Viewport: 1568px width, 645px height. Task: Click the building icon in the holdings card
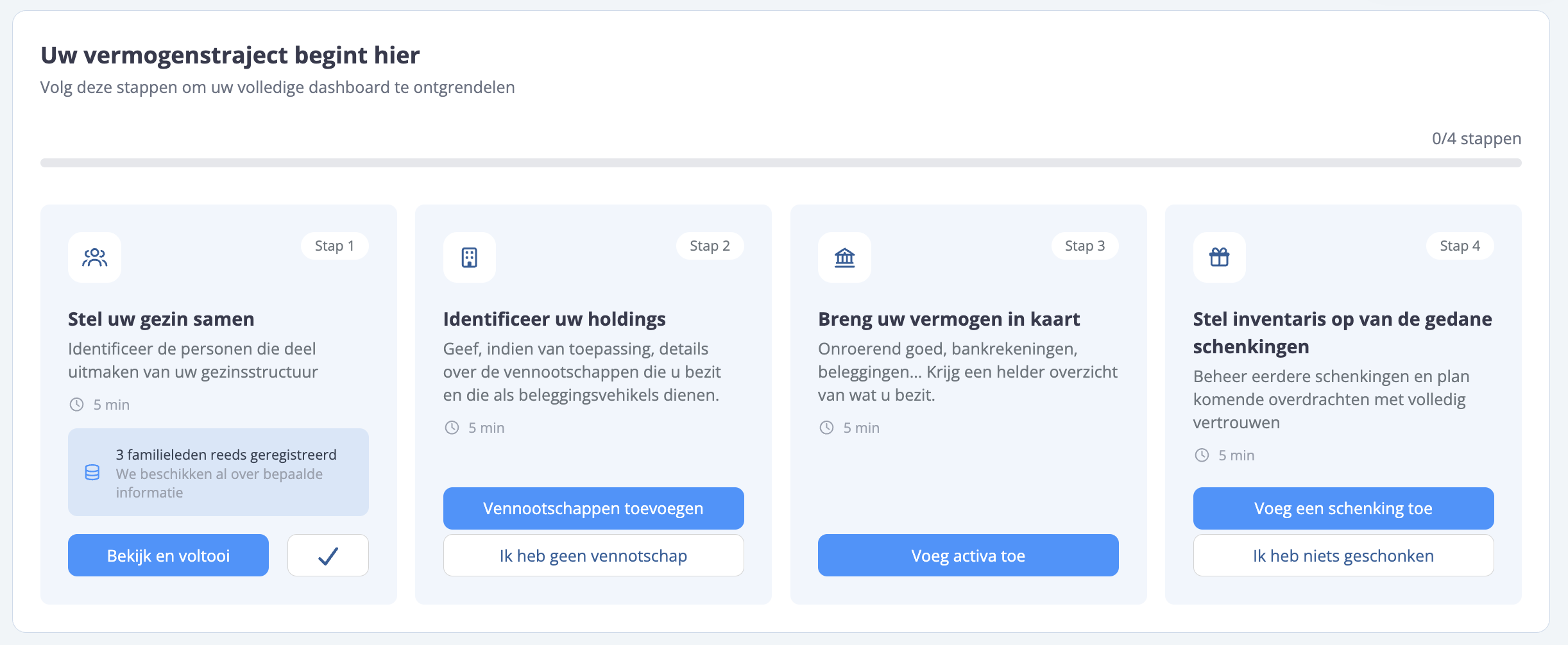point(469,257)
